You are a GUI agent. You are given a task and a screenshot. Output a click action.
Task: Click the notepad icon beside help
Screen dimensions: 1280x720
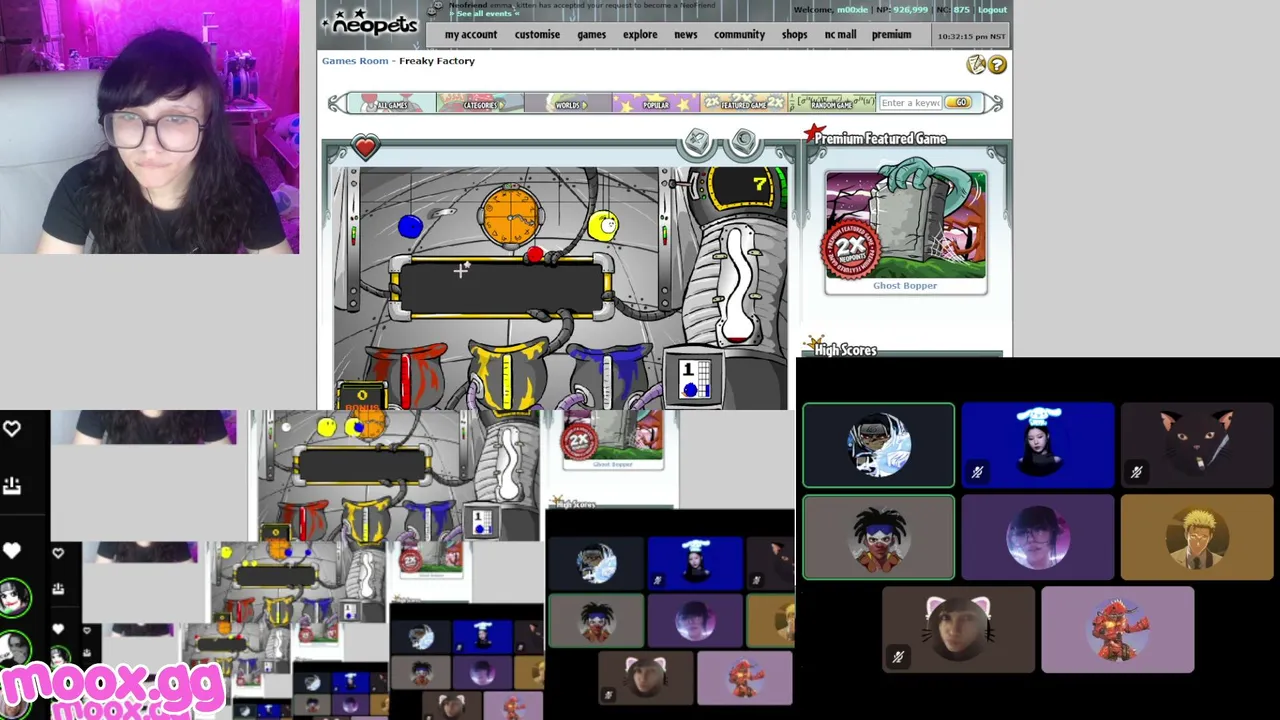[x=976, y=65]
